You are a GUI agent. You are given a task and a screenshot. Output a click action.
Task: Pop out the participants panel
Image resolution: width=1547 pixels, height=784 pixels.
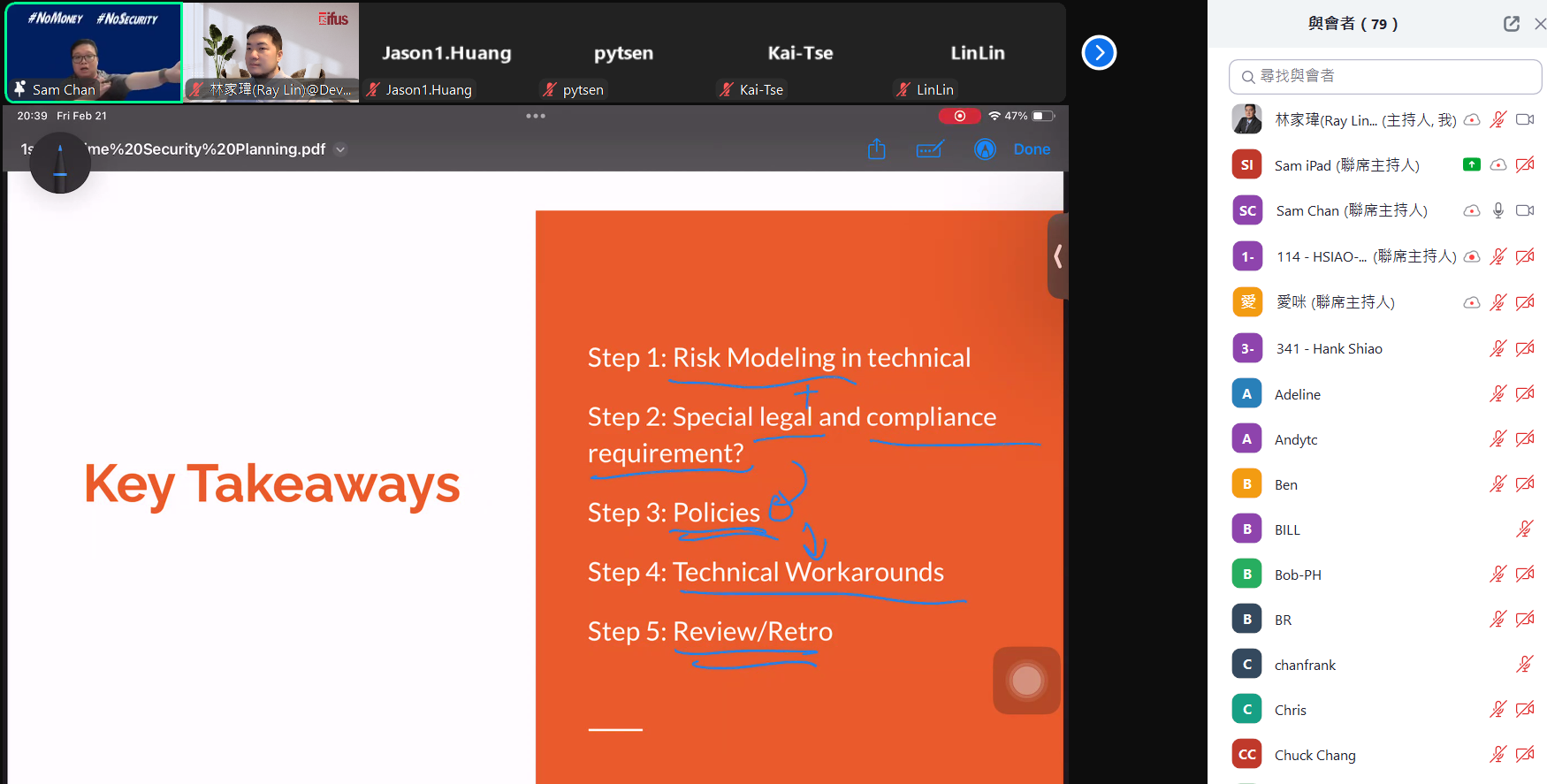pyautogui.click(x=1512, y=24)
